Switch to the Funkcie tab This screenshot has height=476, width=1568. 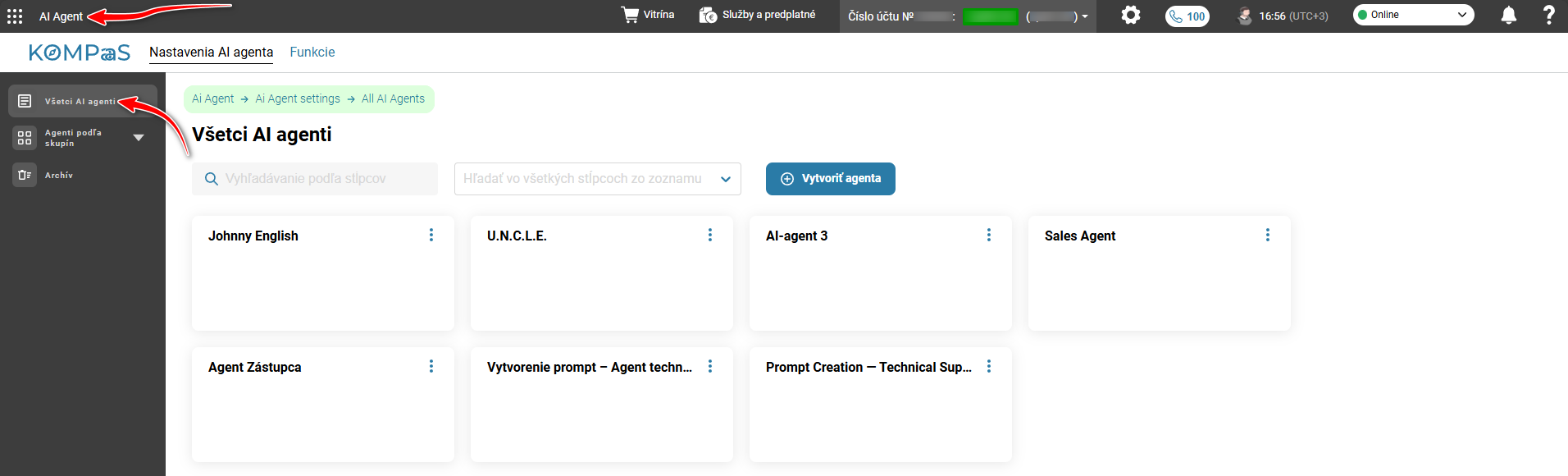pos(312,53)
